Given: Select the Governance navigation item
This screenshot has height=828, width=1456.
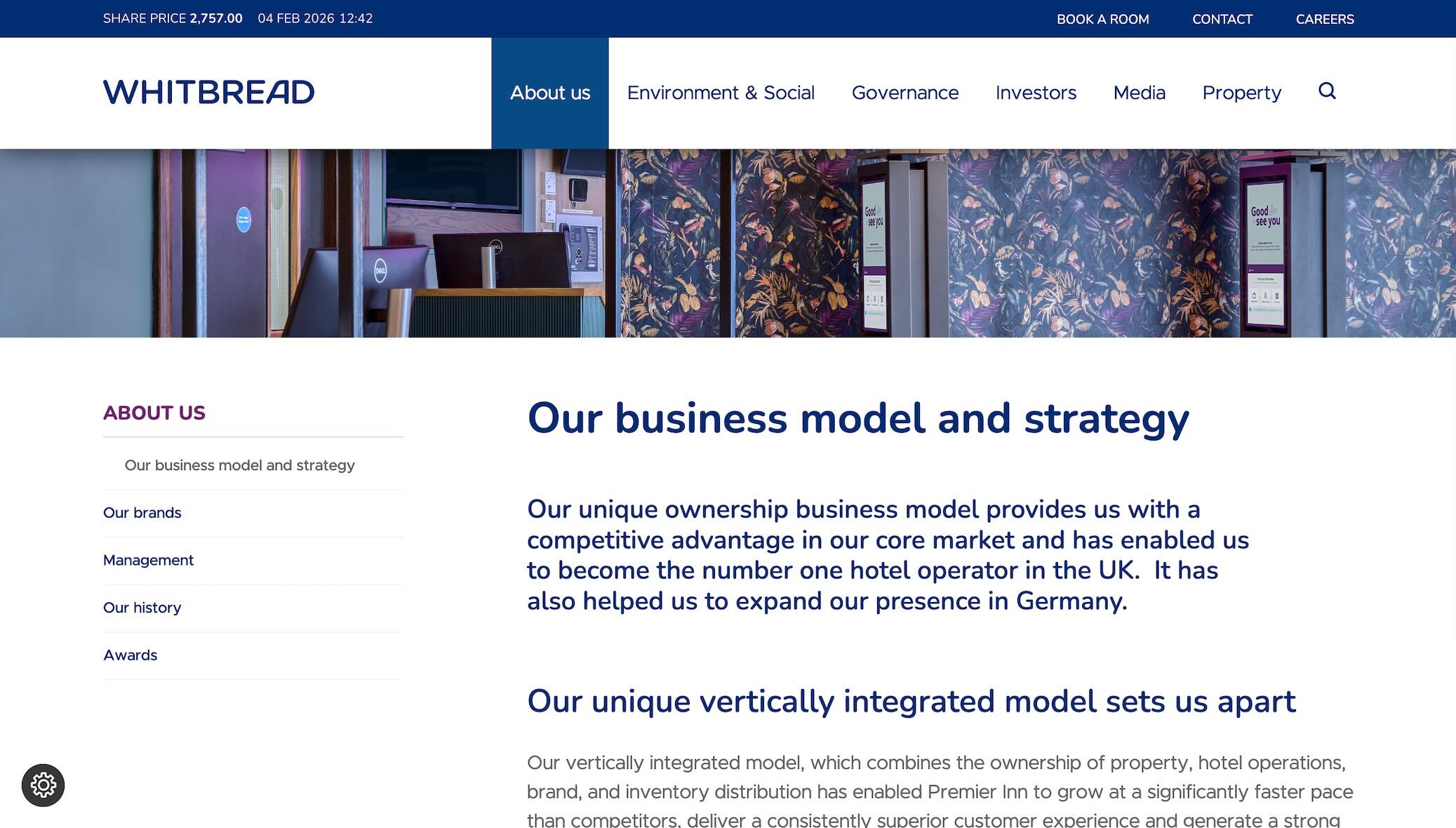Looking at the screenshot, I should pos(904,93).
